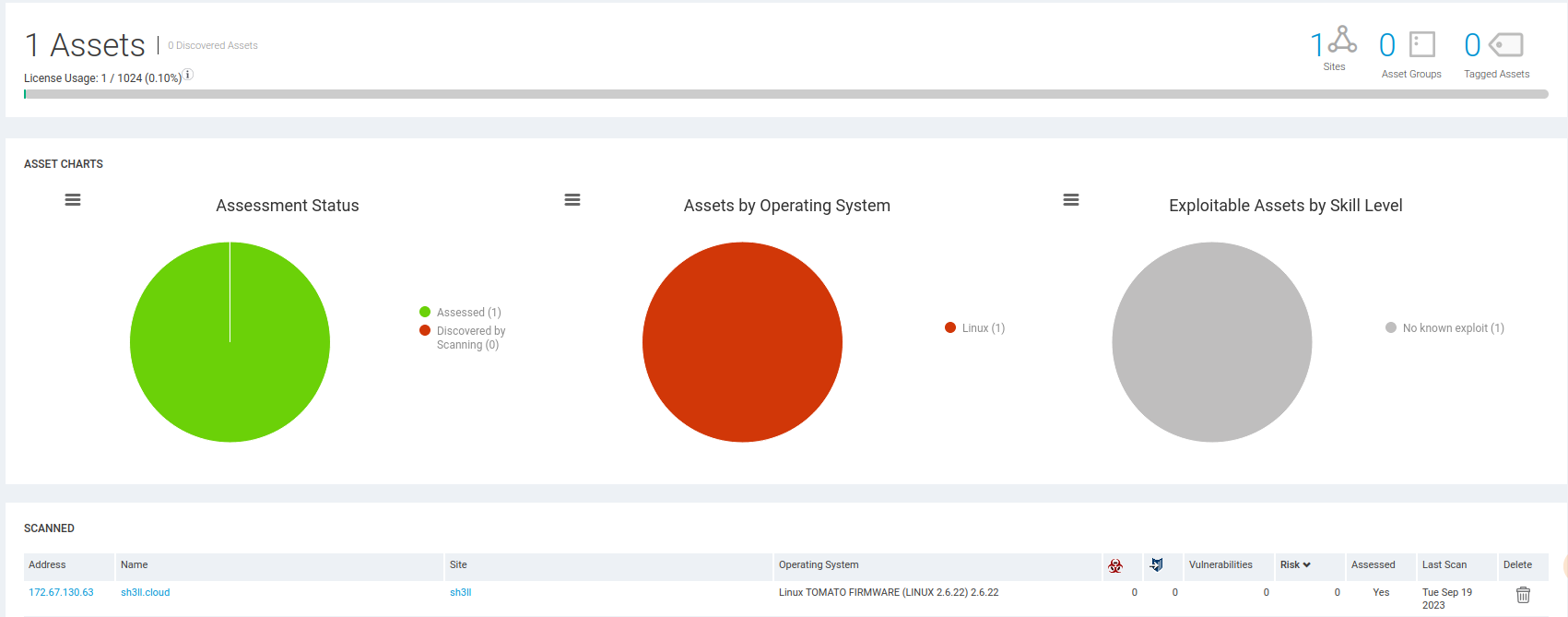
Task: Delete asset sh3ll.cloud with trash icon
Action: [x=1523, y=595]
